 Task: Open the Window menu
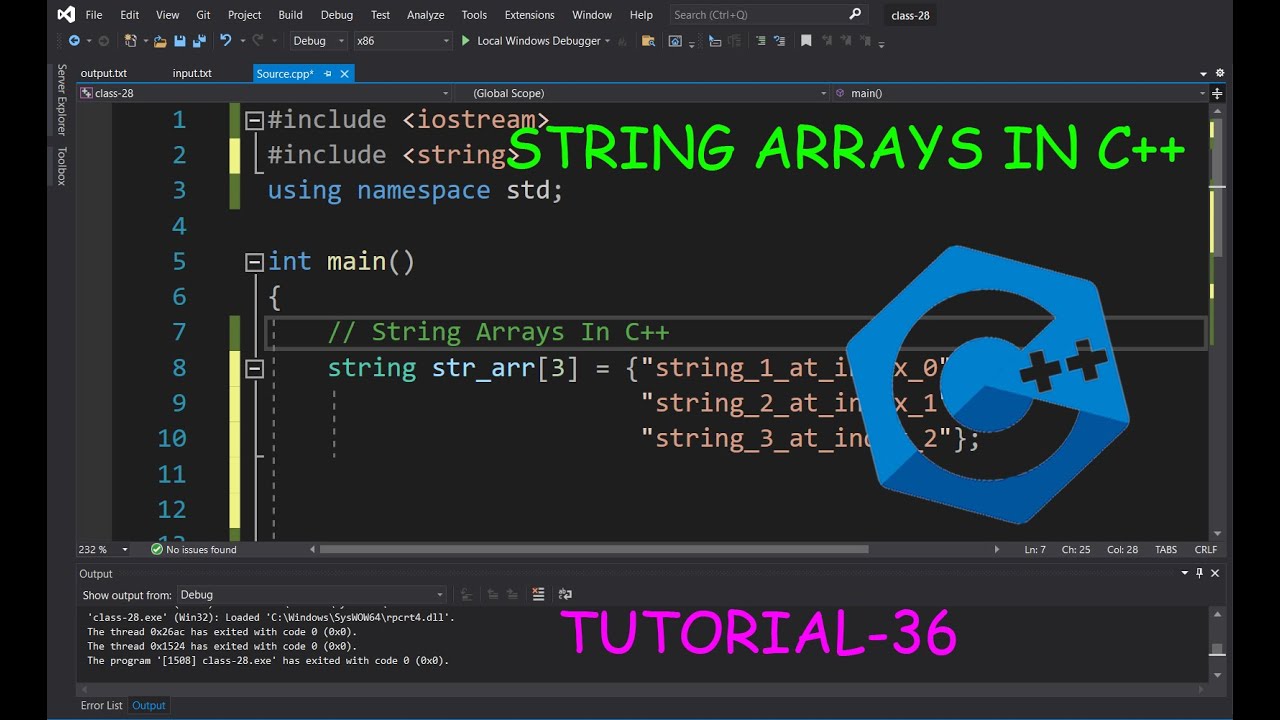(592, 15)
